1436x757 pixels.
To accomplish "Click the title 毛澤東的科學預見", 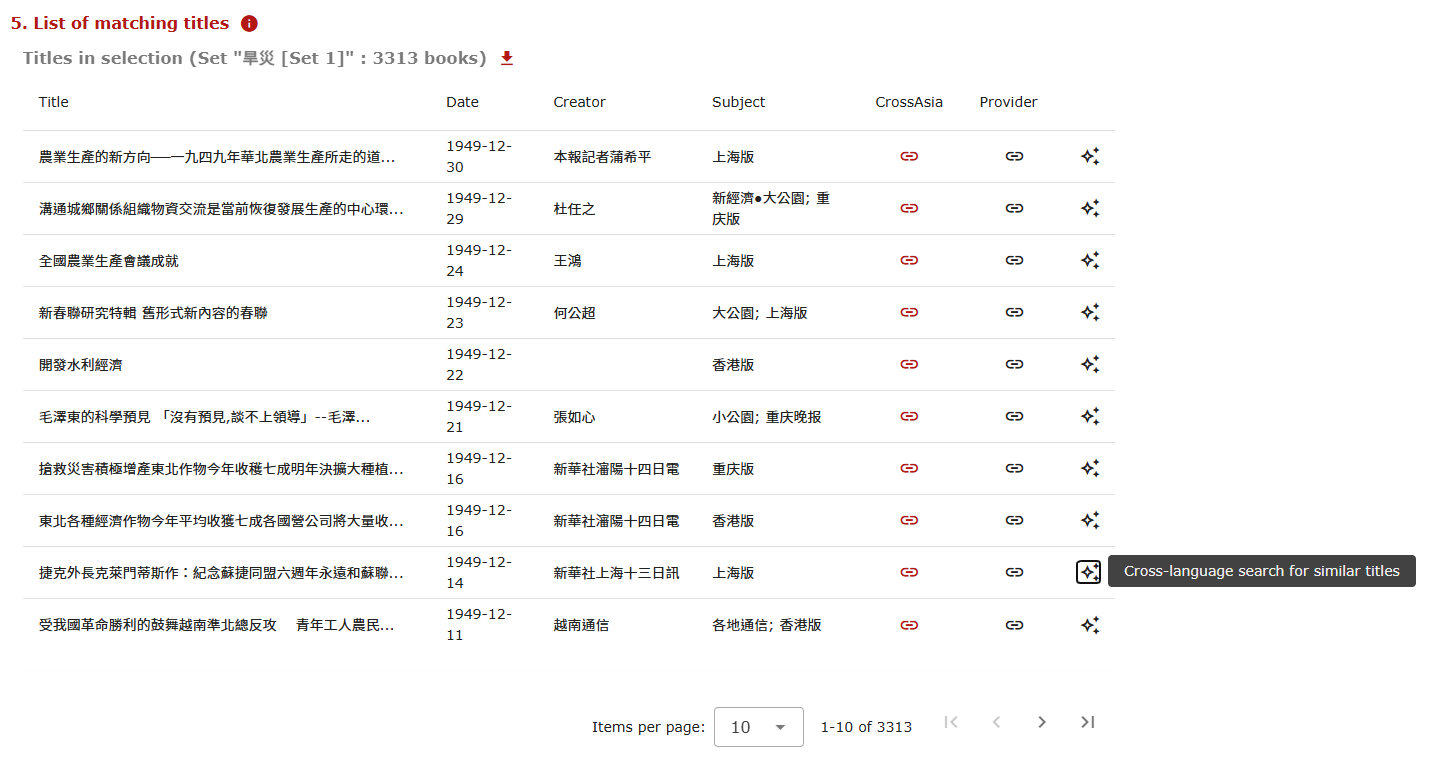I will point(204,417).
